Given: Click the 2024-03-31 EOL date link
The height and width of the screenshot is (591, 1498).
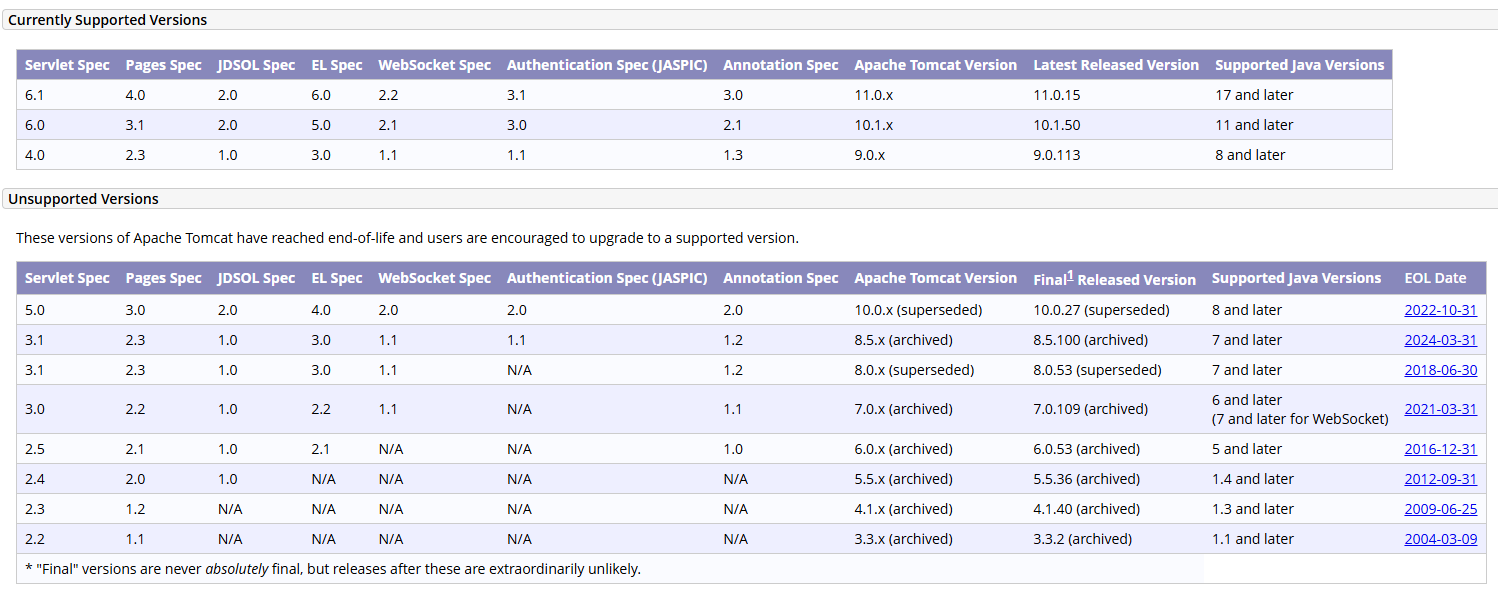Looking at the screenshot, I should pyautogui.click(x=1440, y=340).
